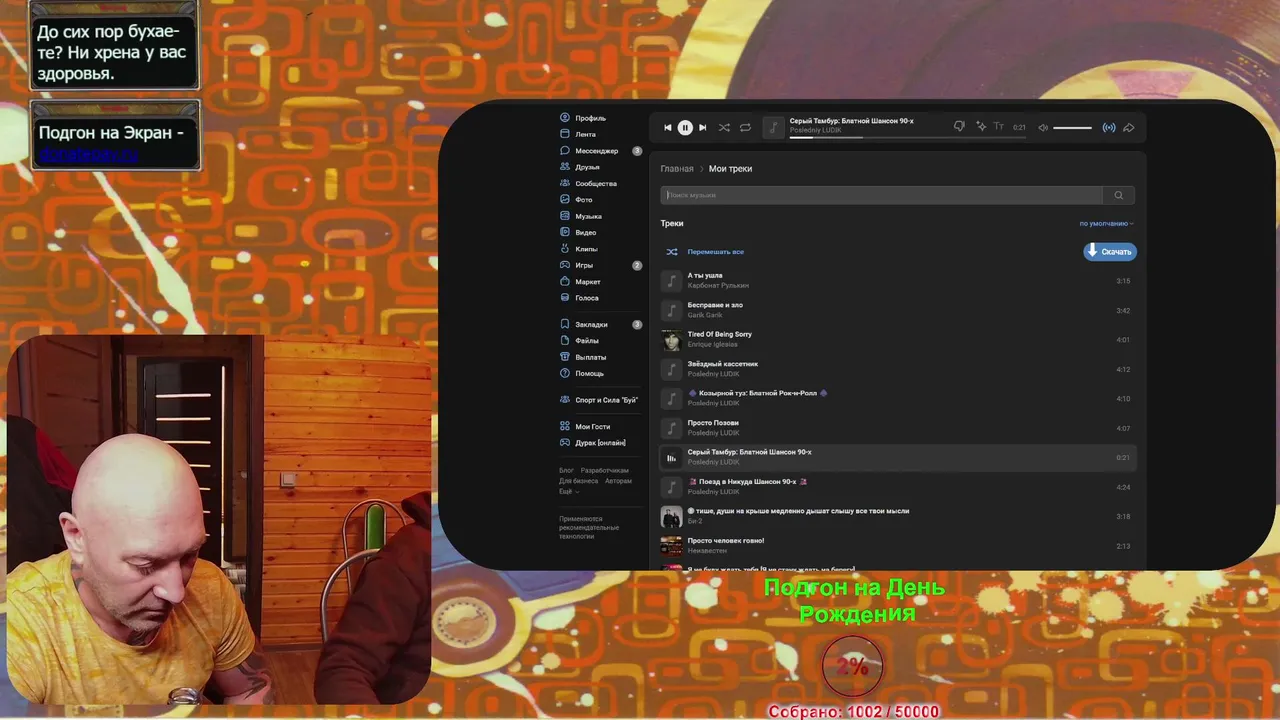Open the Лента news feed icon
This screenshot has height=720, width=1280.
[x=565, y=134]
